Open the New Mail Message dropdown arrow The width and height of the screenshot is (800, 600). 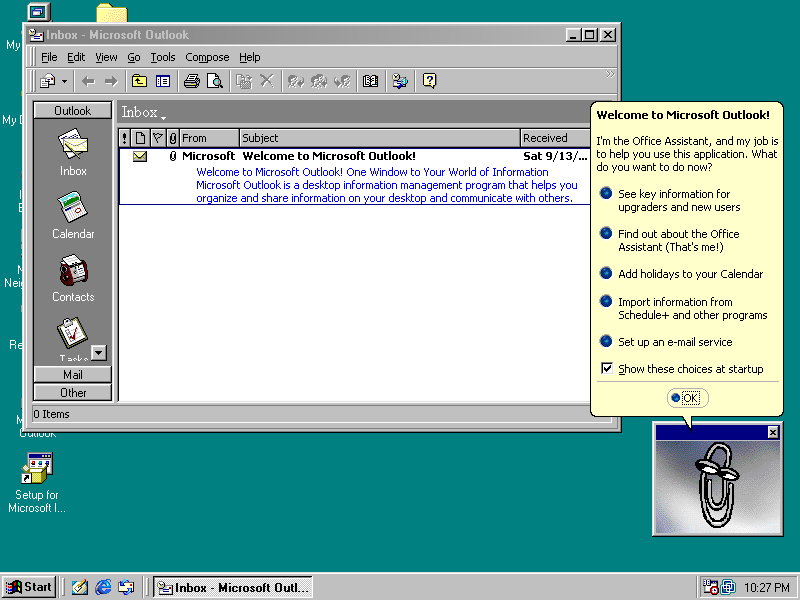tap(64, 81)
